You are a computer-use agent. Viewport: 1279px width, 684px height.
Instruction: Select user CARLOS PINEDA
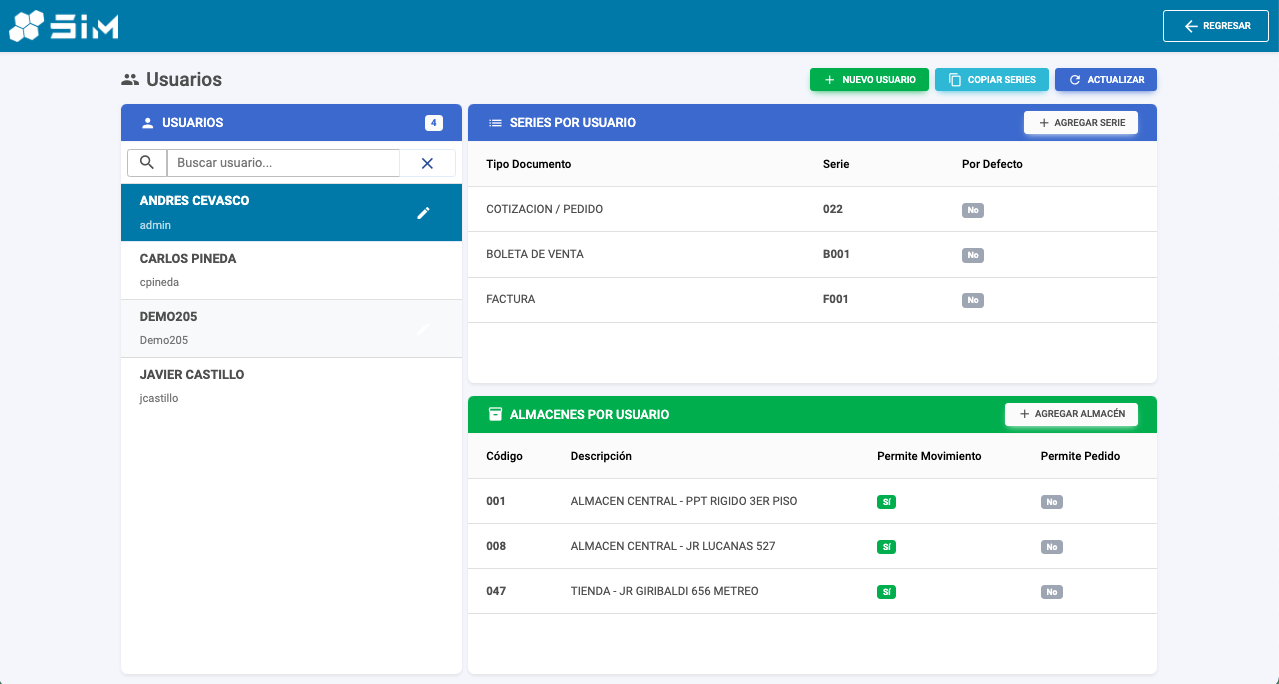click(x=291, y=270)
